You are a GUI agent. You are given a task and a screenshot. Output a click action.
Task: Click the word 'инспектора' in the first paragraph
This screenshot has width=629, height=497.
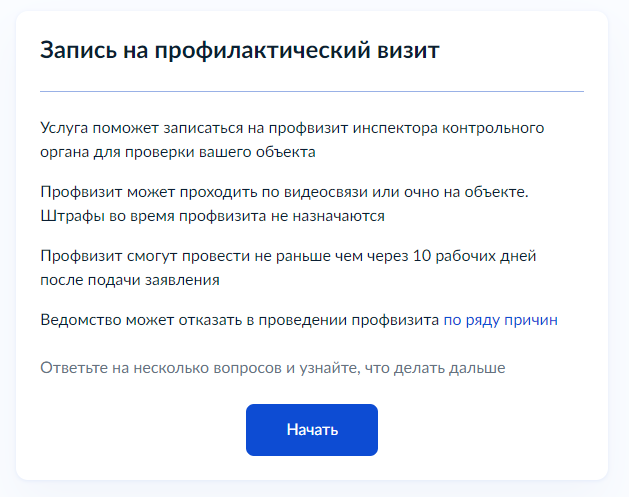coord(395,128)
